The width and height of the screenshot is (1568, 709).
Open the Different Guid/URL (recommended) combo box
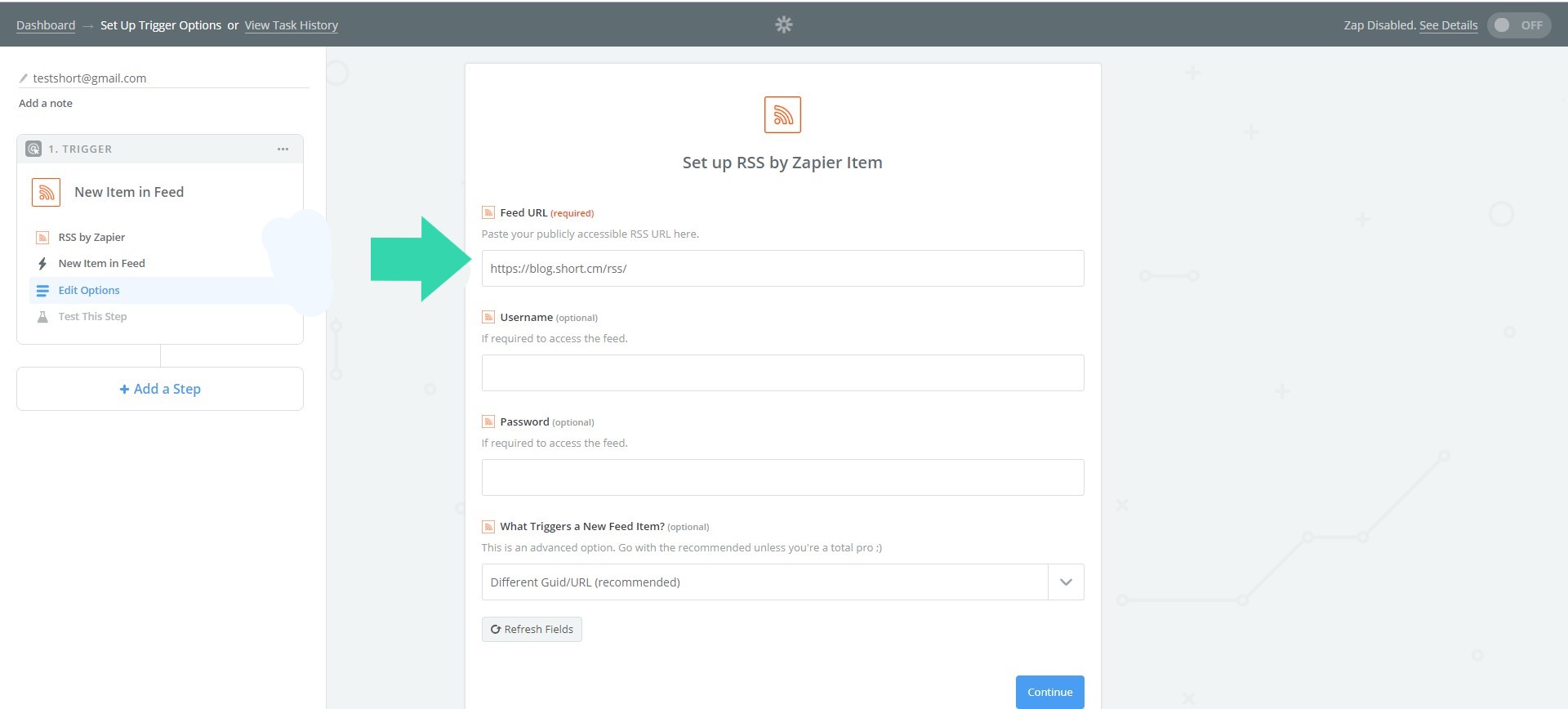pyautogui.click(x=764, y=582)
